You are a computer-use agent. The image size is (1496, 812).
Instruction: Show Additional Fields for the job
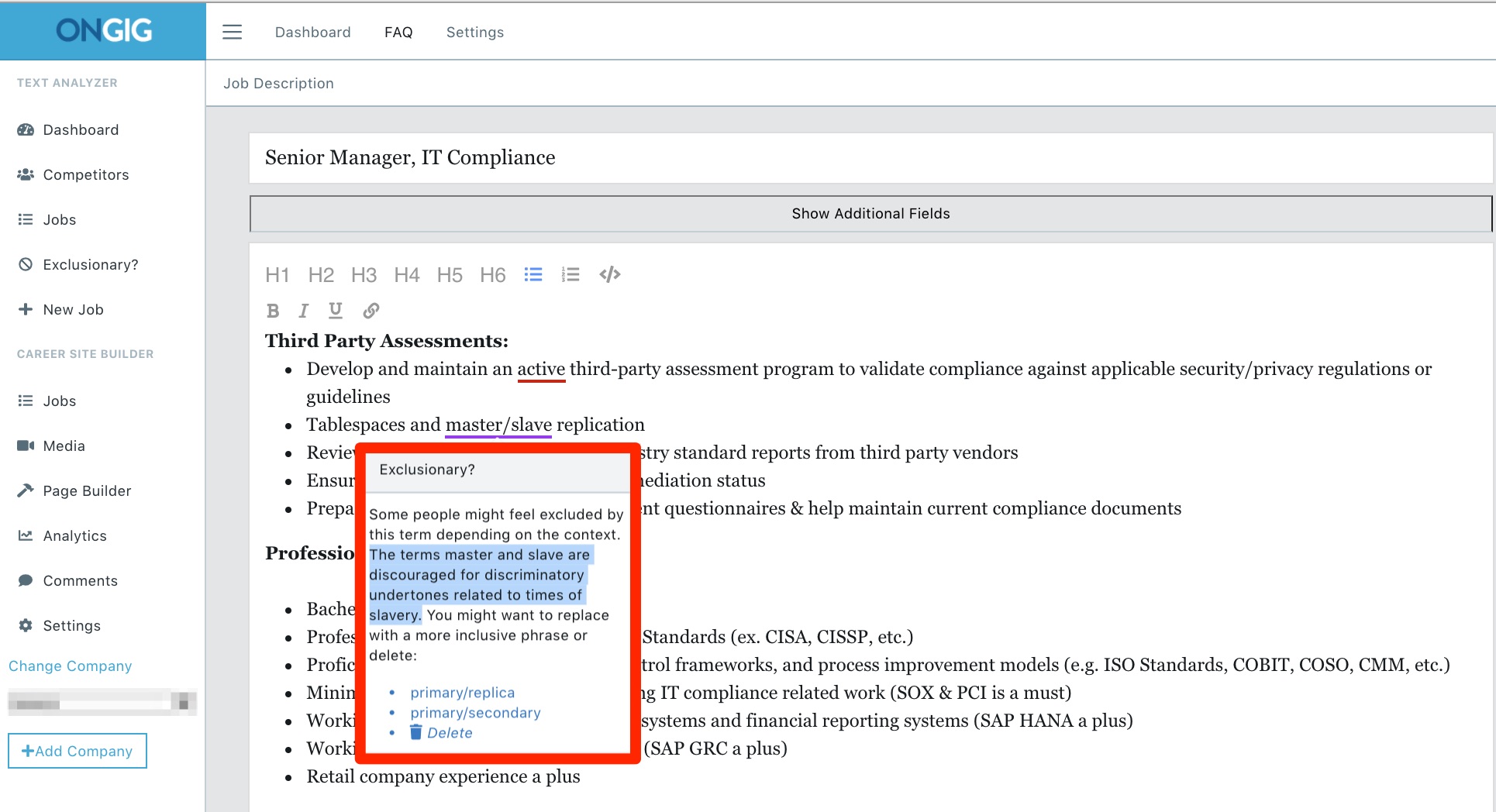point(870,213)
